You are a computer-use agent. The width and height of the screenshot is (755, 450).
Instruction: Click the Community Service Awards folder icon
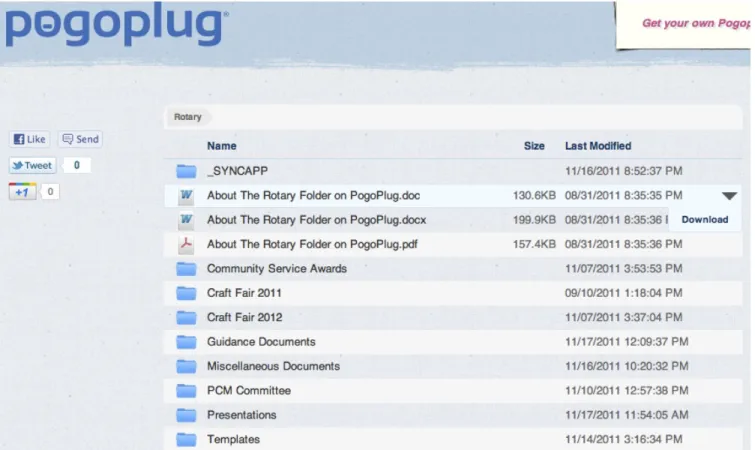pyautogui.click(x=186, y=269)
